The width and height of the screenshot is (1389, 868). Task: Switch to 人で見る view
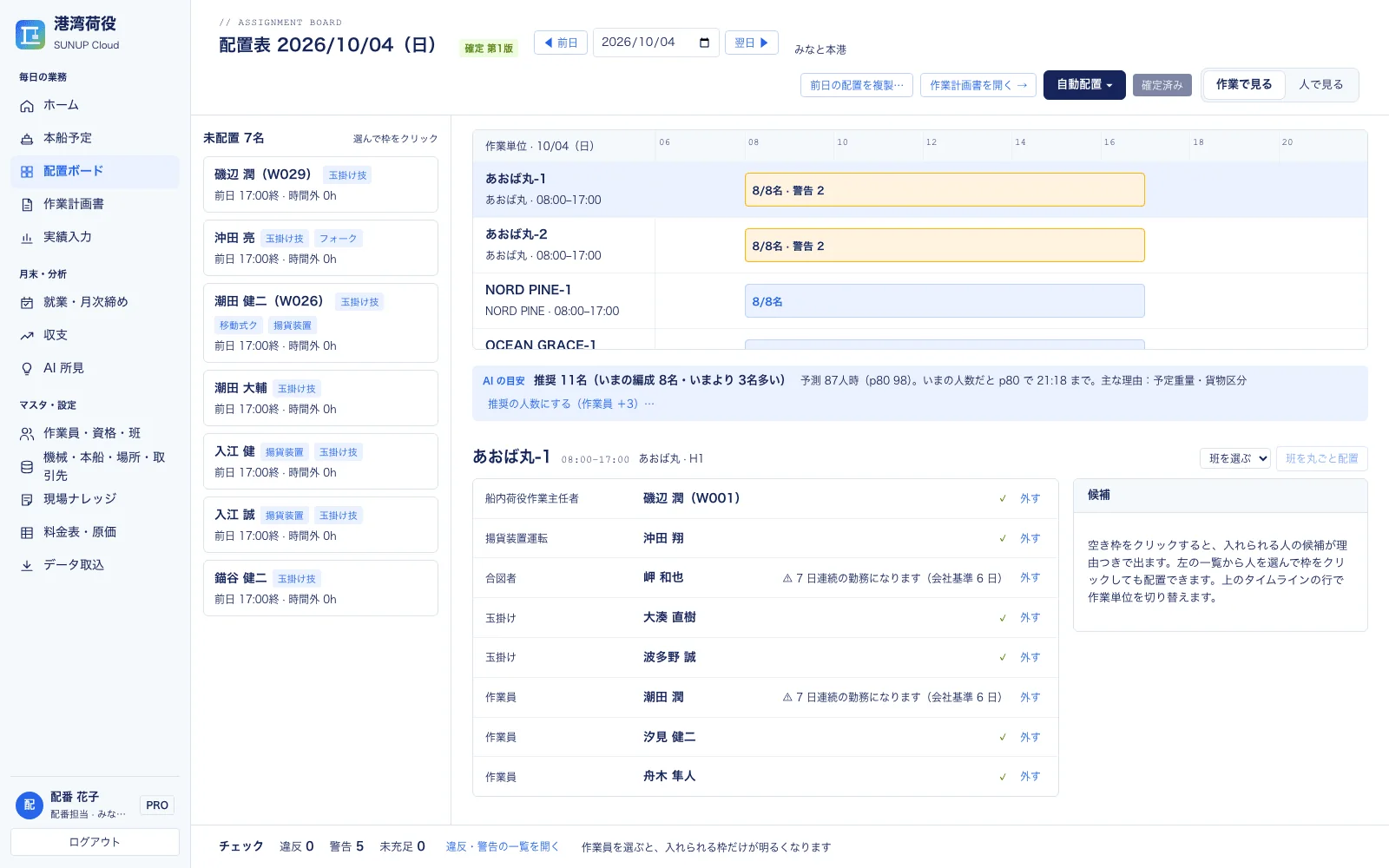pos(1321,84)
